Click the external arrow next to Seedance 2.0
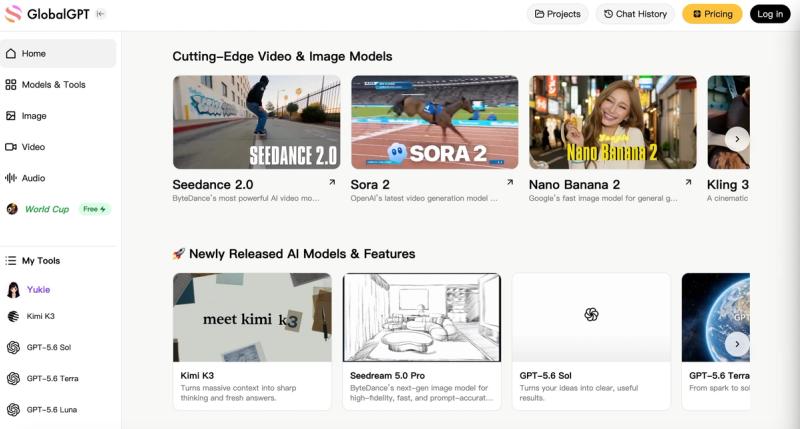This screenshot has width=800, height=429. pyautogui.click(x=332, y=182)
